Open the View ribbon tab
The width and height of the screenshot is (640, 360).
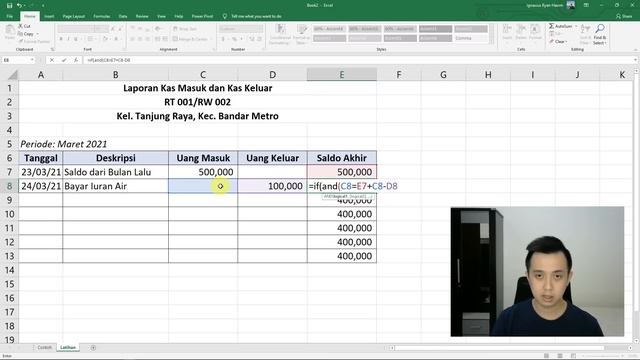[162, 16]
